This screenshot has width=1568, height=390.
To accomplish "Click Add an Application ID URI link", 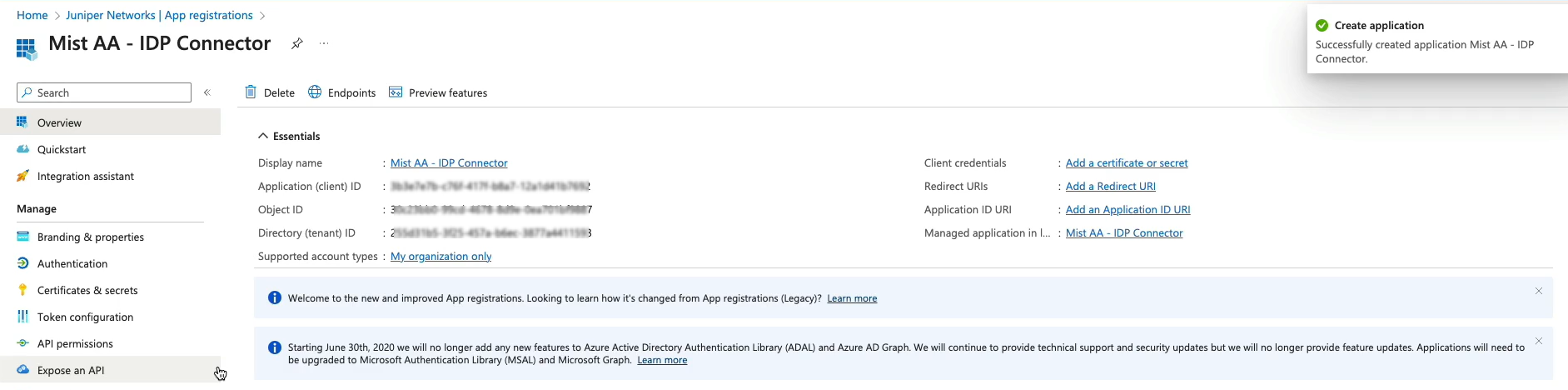I will tap(1128, 209).
